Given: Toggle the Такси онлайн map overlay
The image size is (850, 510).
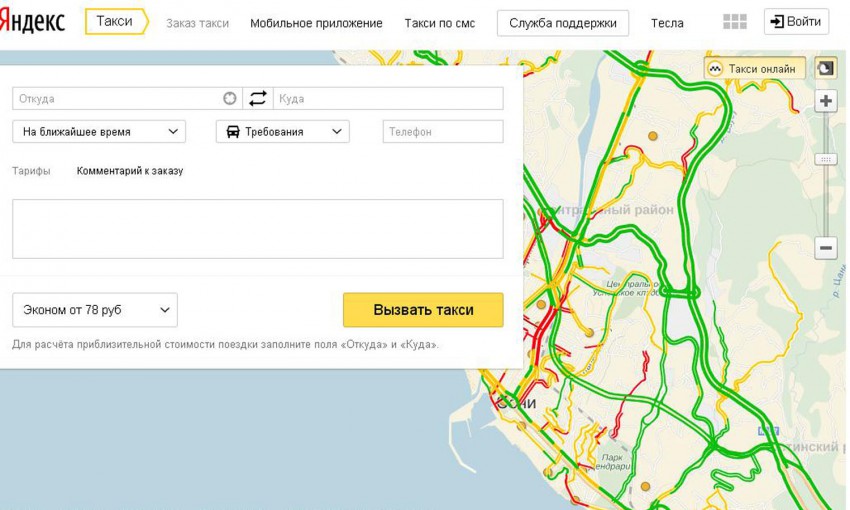Looking at the screenshot, I should click(x=754, y=69).
